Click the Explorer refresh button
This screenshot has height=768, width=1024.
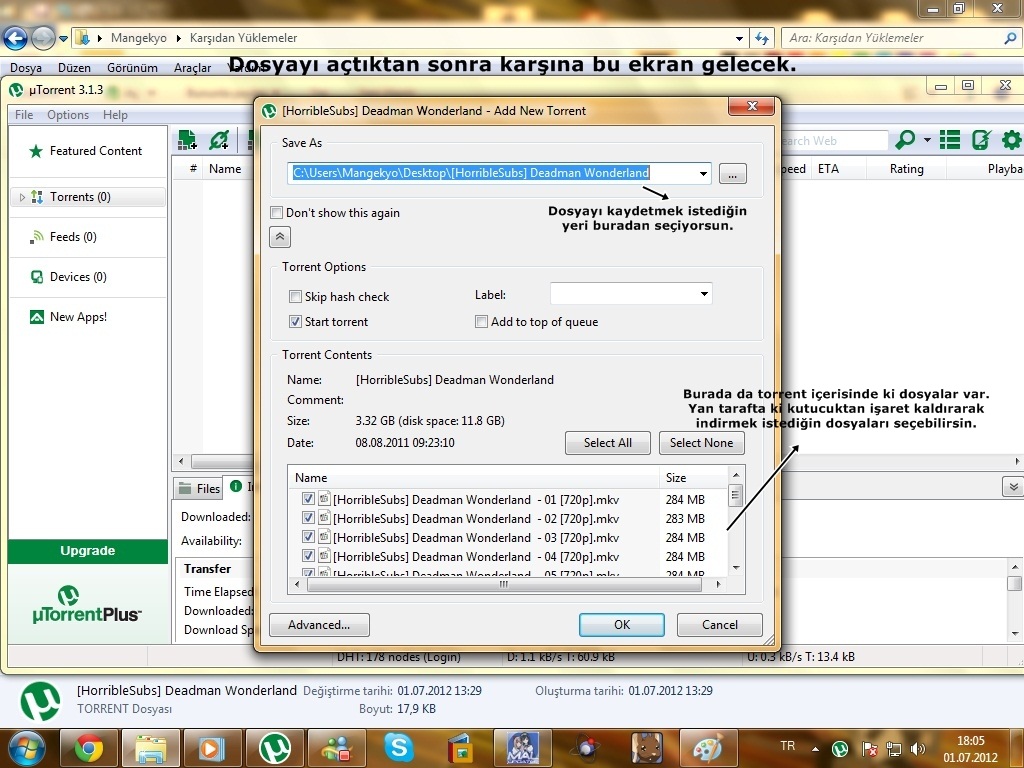pyautogui.click(x=762, y=38)
